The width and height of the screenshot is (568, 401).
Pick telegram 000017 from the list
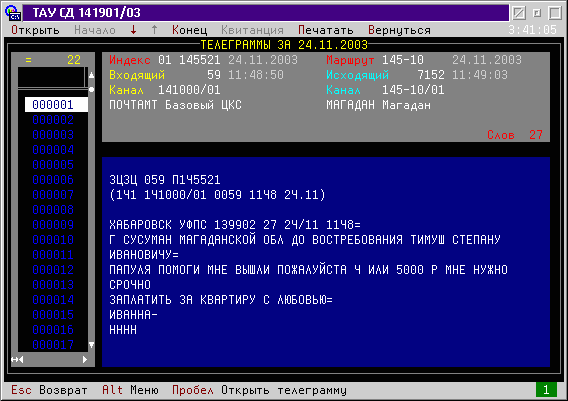point(53,344)
